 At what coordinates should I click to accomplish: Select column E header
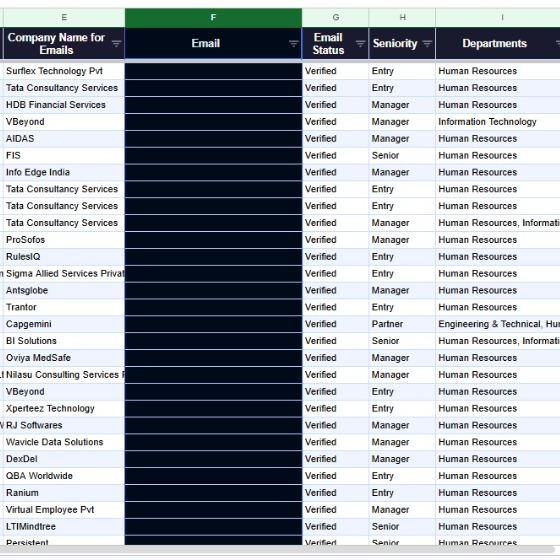point(64,18)
